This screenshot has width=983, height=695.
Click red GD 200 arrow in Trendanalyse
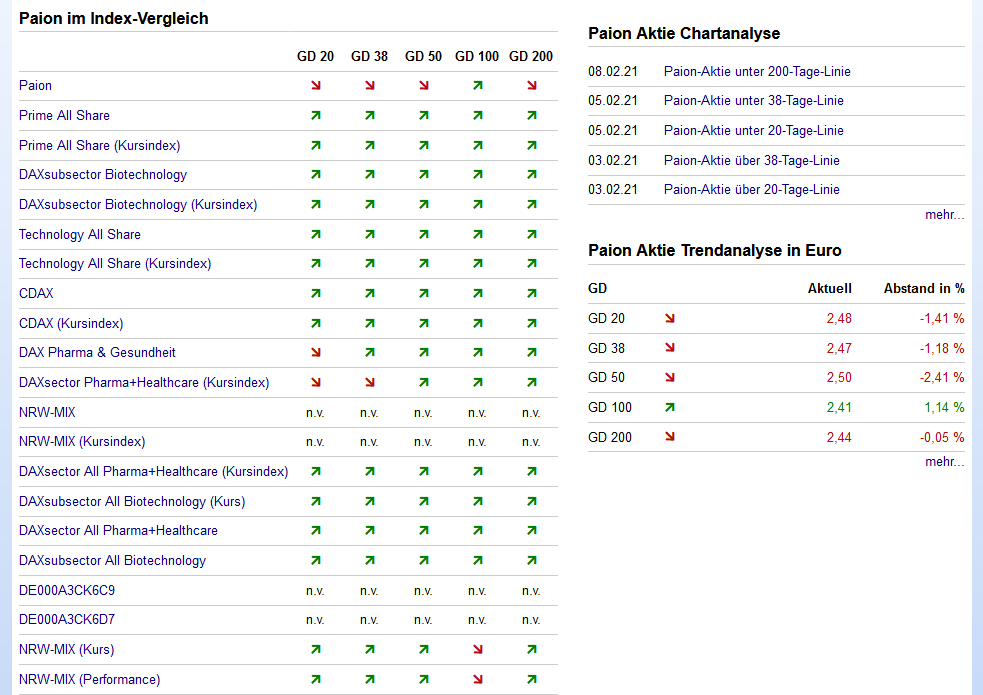669,437
